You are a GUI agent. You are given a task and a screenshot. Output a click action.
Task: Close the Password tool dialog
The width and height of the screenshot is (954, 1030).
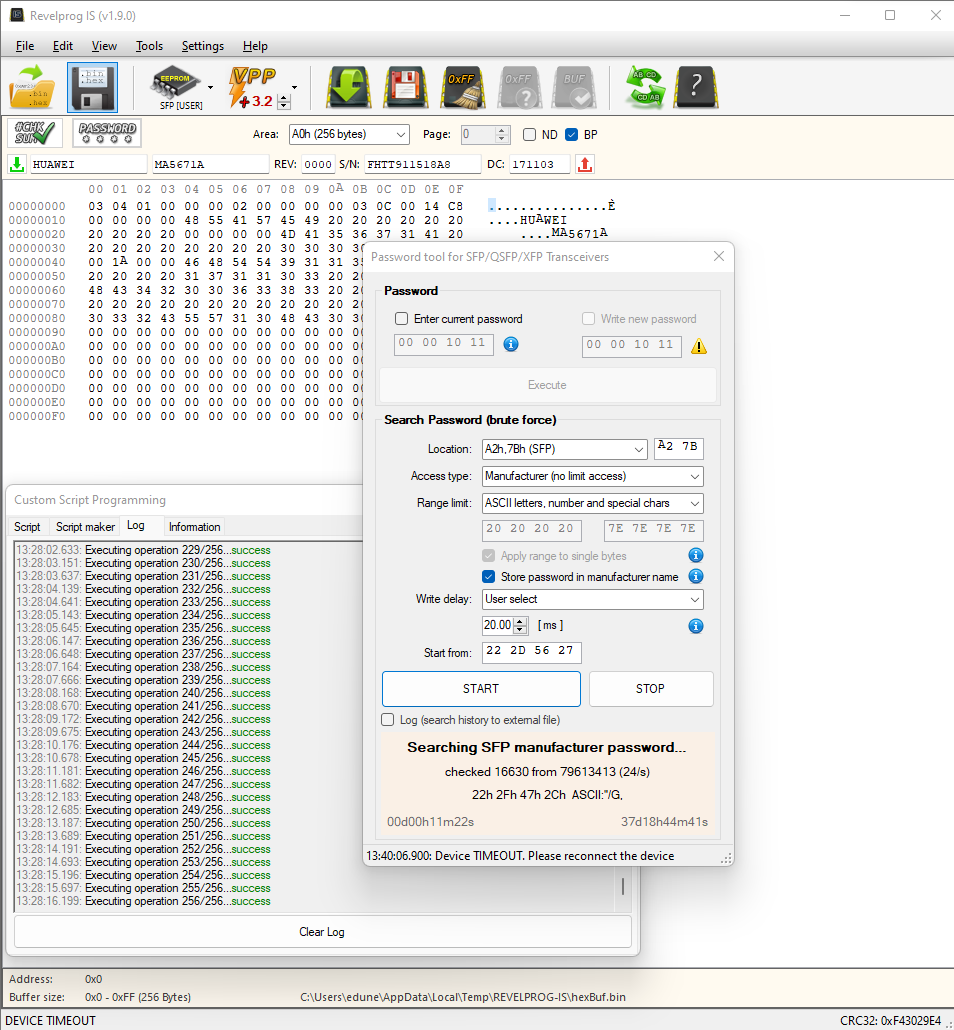(719, 256)
